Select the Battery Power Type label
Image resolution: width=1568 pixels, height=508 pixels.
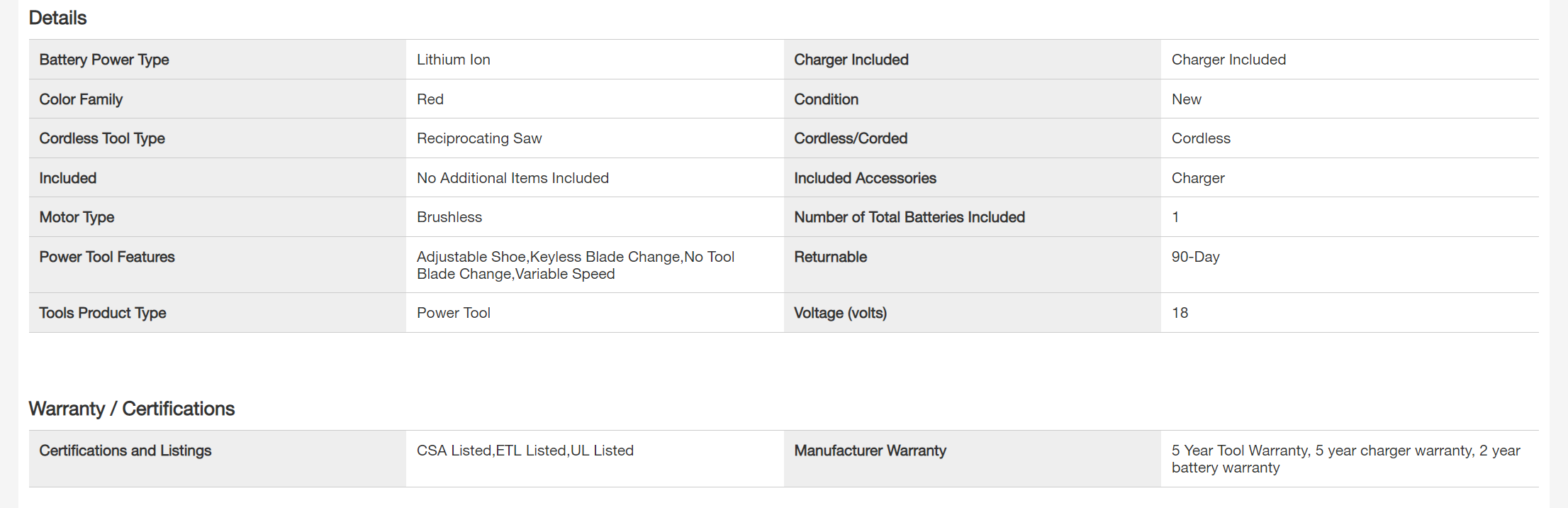click(104, 60)
